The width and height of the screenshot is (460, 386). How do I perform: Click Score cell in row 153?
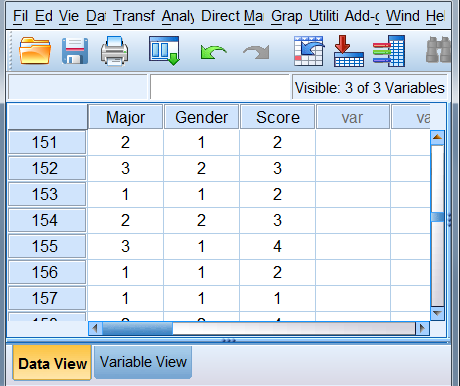tap(277, 194)
